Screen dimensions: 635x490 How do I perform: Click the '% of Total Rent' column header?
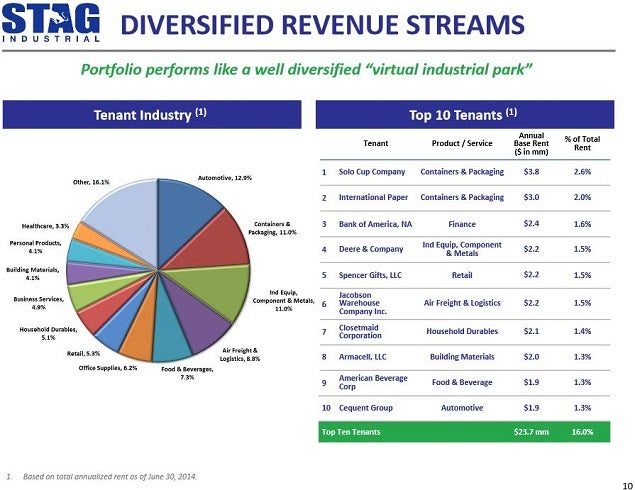coord(582,143)
